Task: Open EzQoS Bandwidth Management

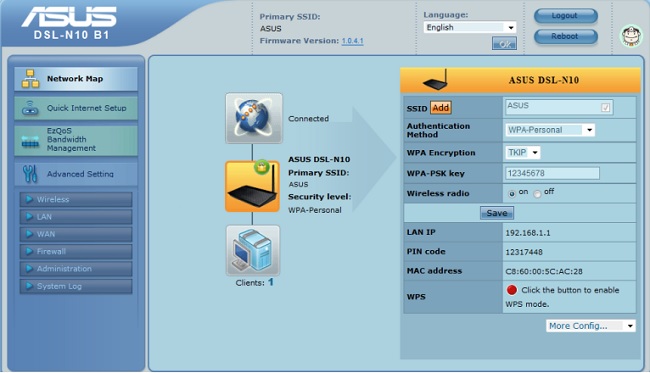Action: (x=76, y=140)
